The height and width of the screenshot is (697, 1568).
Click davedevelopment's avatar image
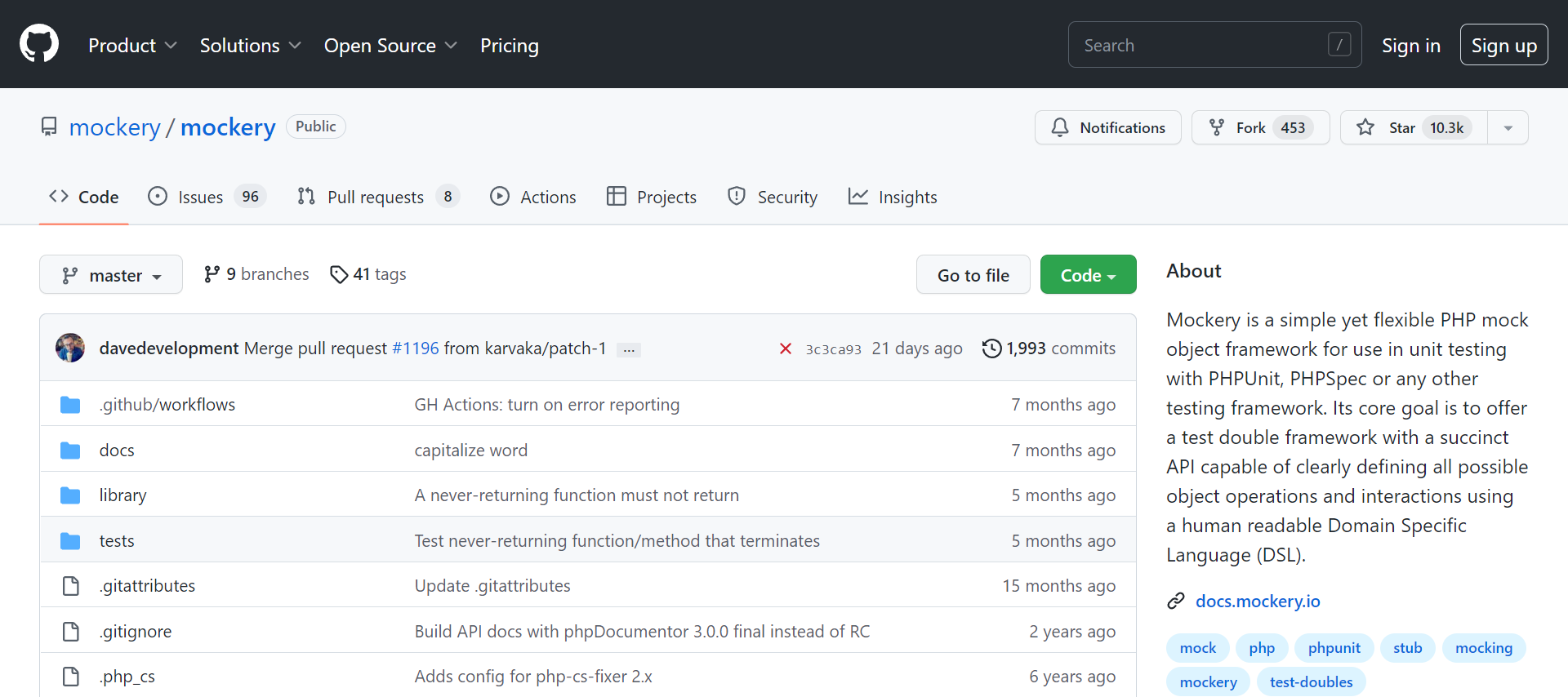click(70, 348)
